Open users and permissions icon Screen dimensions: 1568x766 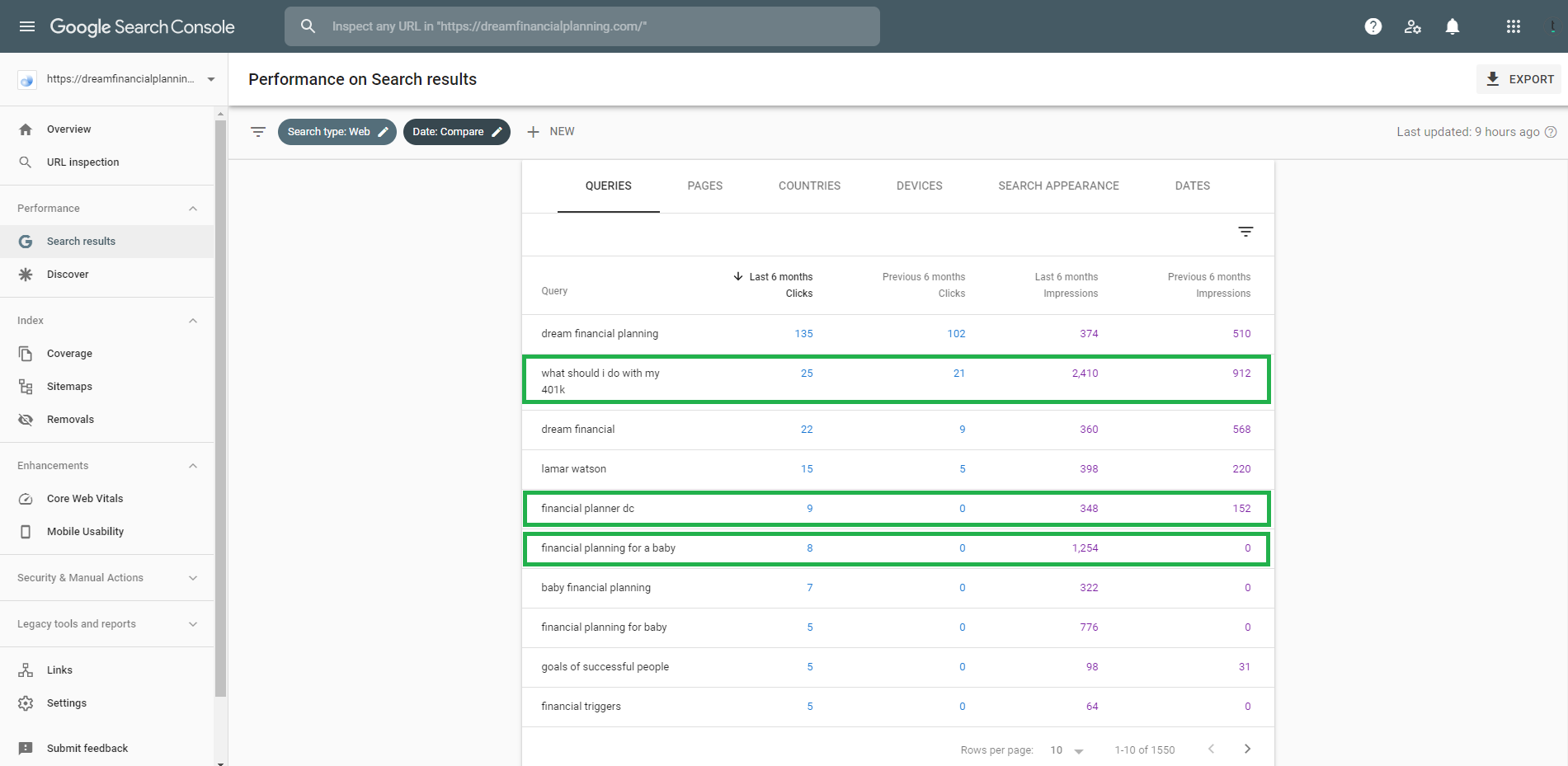pos(1412,26)
